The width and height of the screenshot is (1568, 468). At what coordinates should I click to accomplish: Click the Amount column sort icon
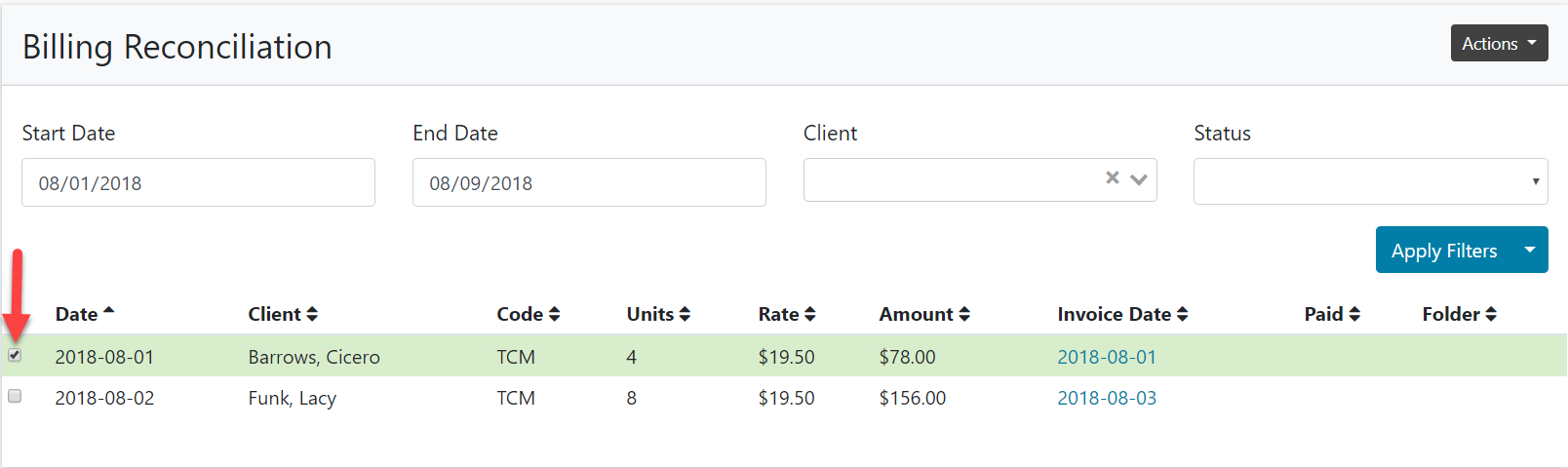(x=964, y=314)
